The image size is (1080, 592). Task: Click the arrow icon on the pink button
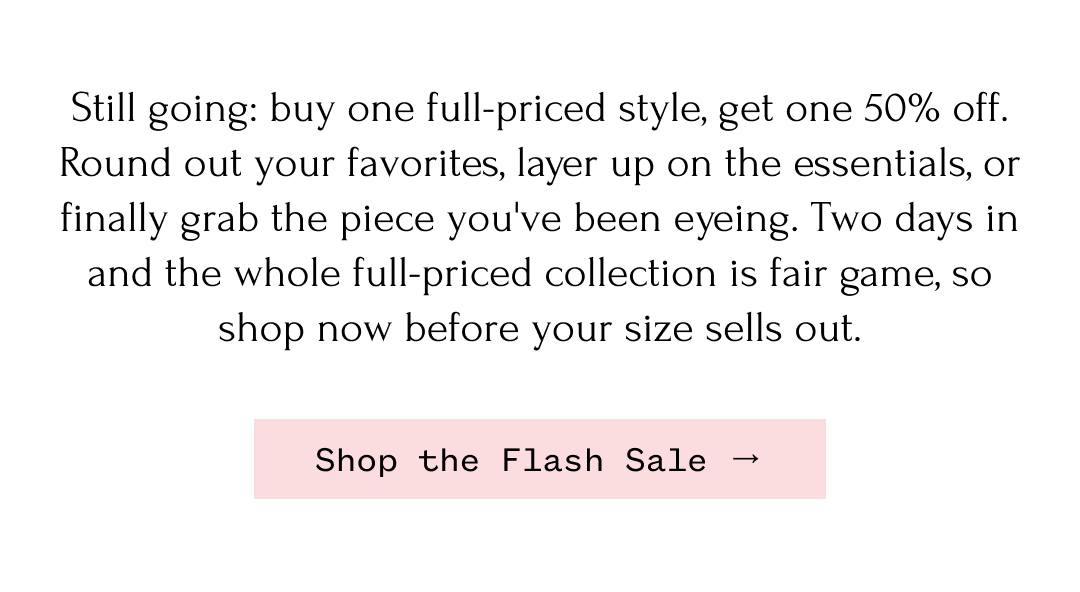pyautogui.click(x=746, y=459)
